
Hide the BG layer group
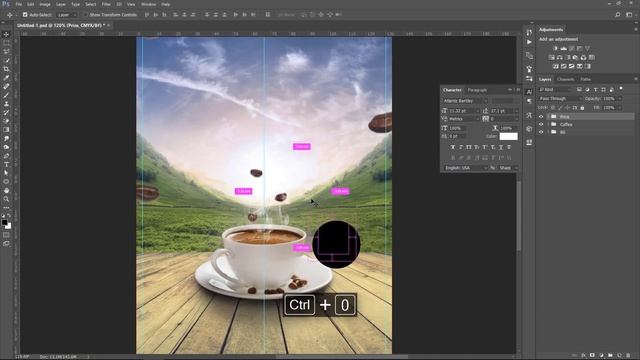coord(541,132)
